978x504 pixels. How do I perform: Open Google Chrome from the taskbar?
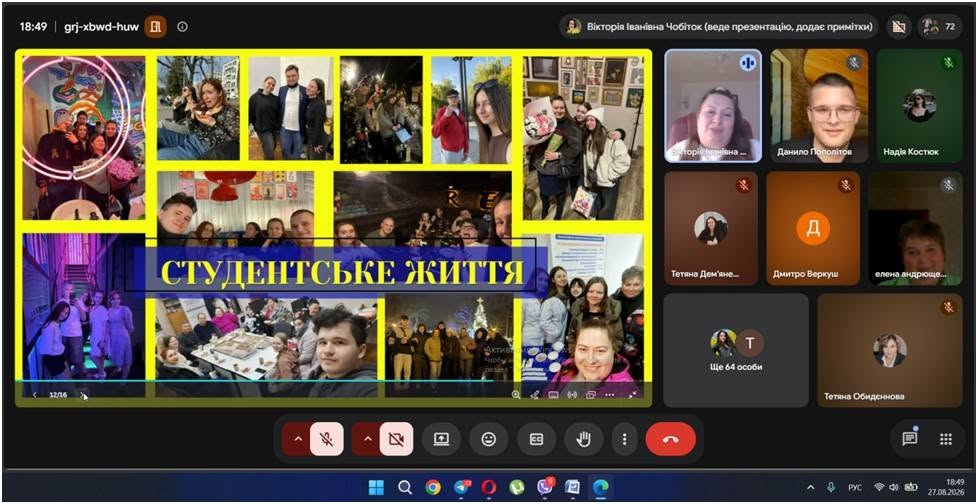click(433, 487)
